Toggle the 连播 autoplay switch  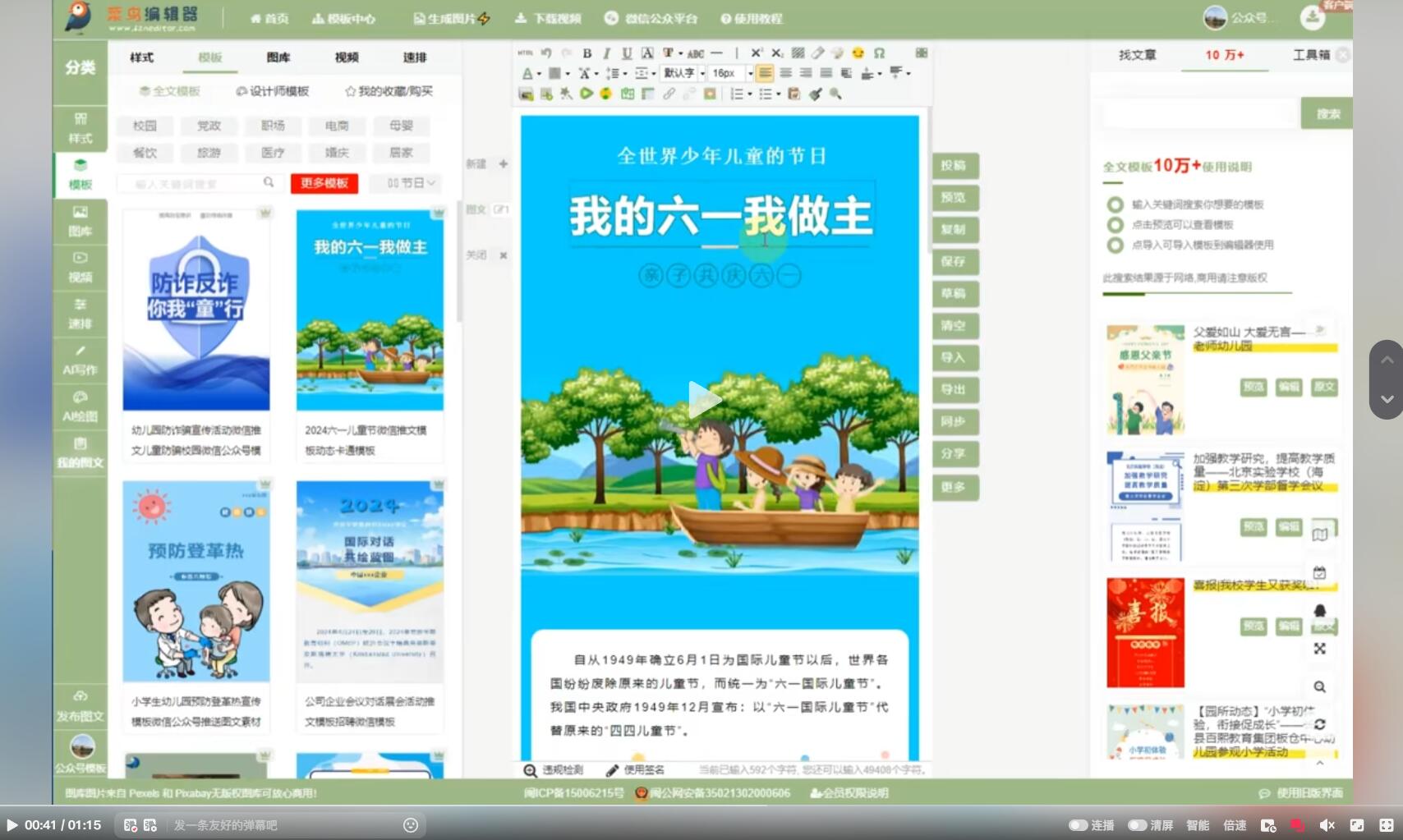(1078, 825)
